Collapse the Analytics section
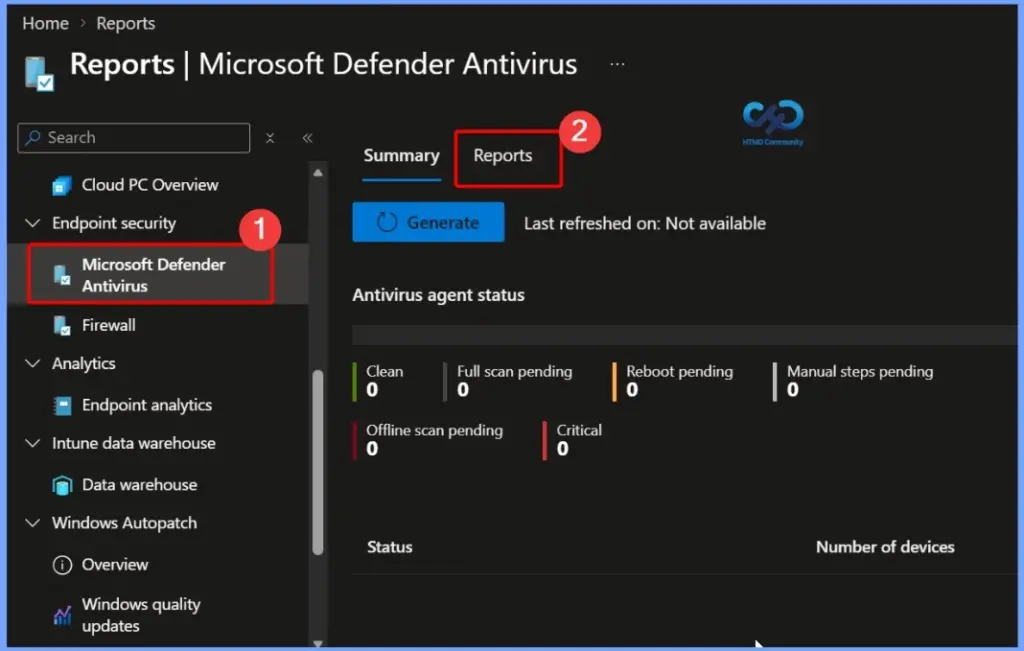 coord(32,363)
